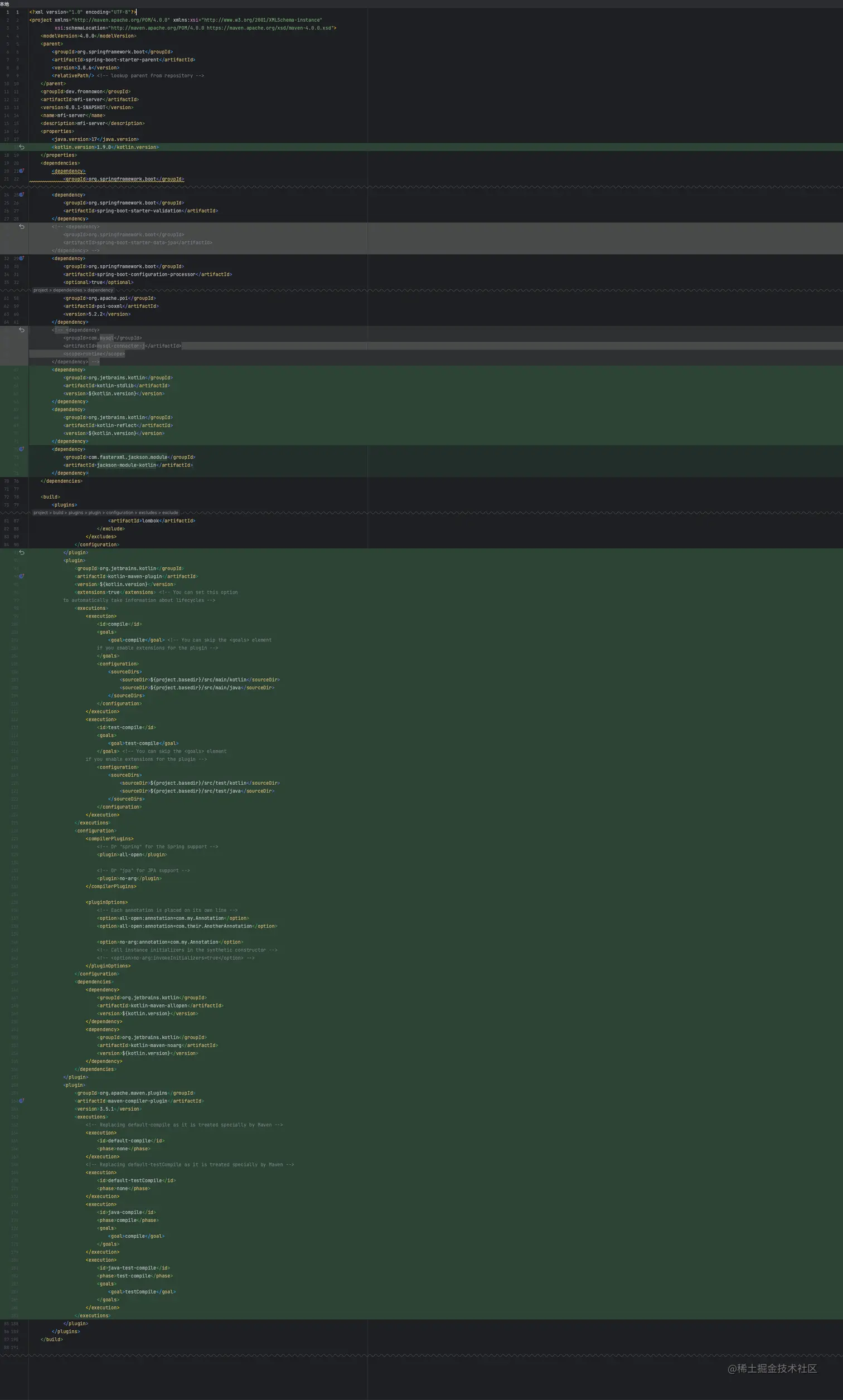Click the com.fasterxml.jackson.module groupId line

[129, 457]
